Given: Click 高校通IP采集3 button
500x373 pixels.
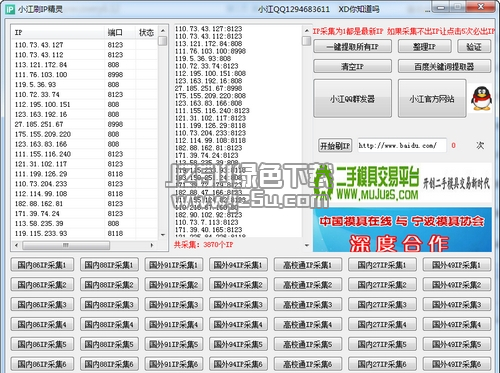Looking at the screenshot, I should tap(308, 305).
